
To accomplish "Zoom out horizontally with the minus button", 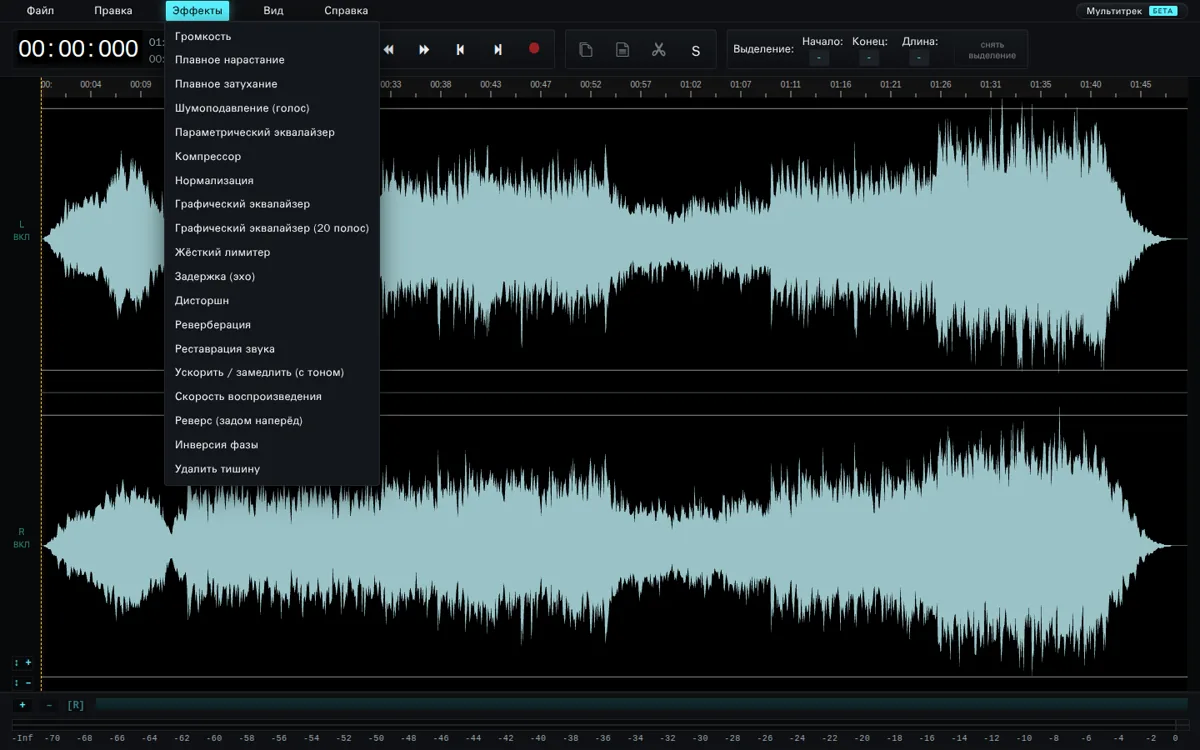I will (49, 705).
